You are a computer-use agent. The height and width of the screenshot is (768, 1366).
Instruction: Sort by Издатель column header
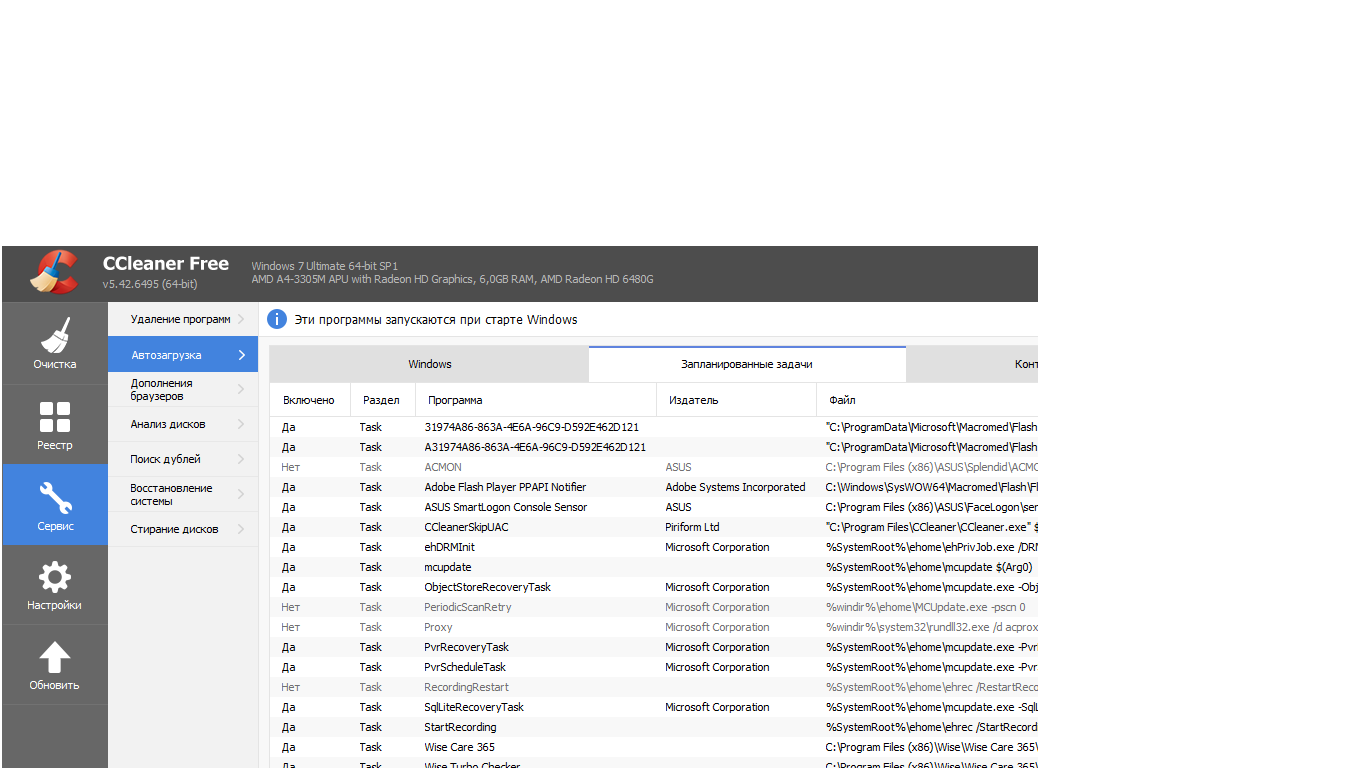click(x=736, y=400)
